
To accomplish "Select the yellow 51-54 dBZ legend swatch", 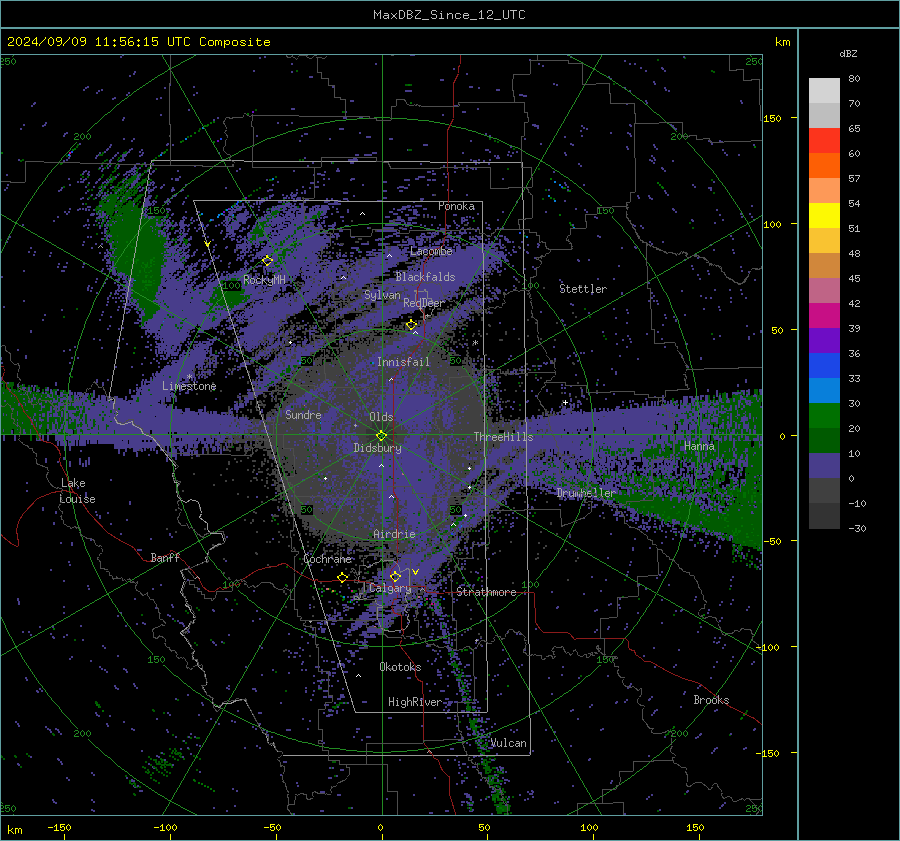I will 824,215.
